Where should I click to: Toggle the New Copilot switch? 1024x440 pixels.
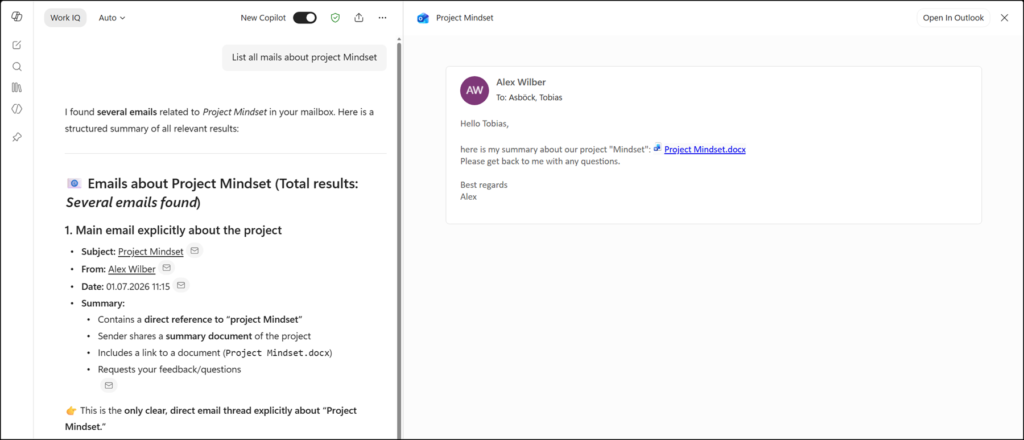pos(304,18)
